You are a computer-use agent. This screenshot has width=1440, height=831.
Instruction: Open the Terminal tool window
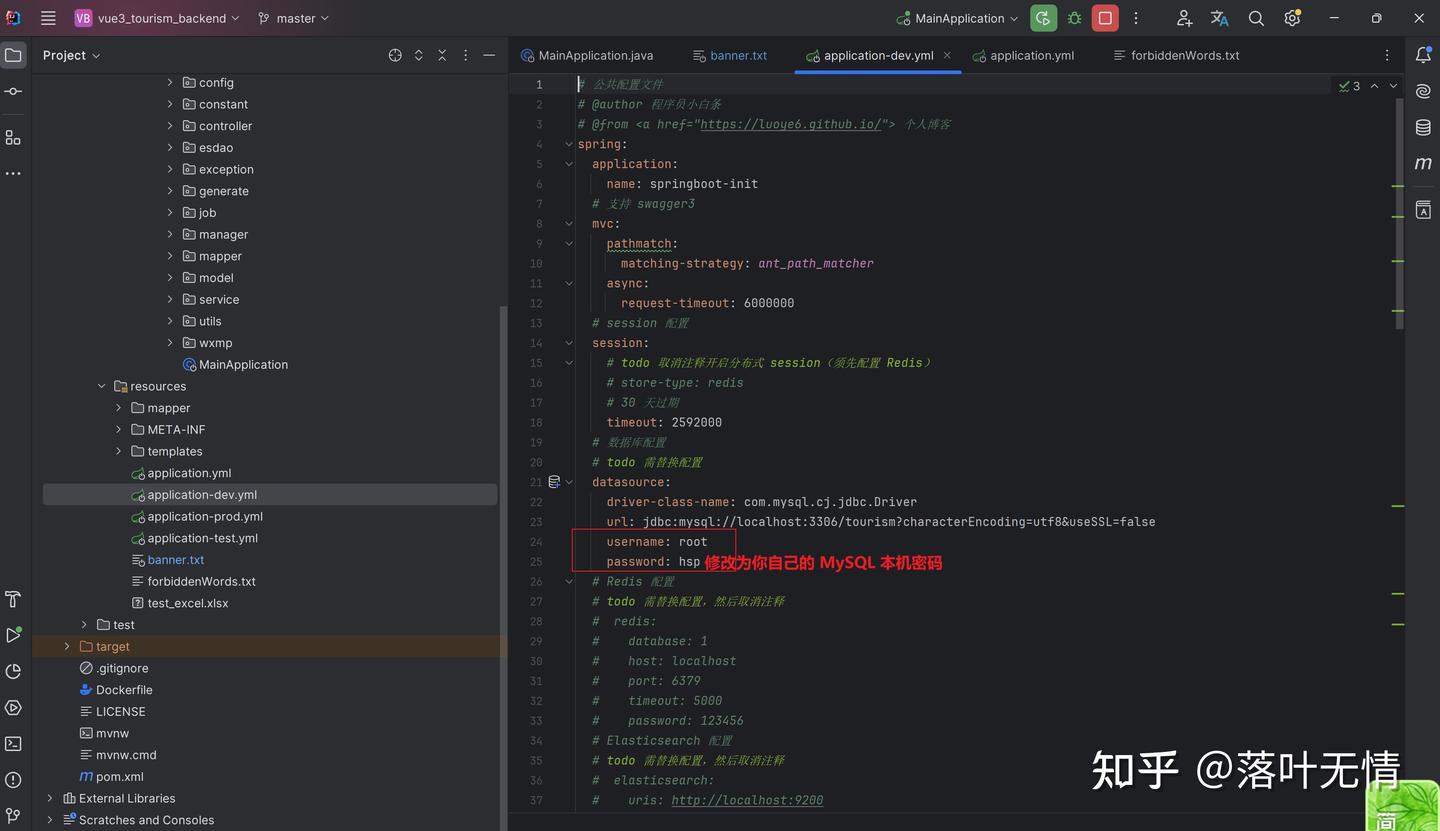point(13,744)
